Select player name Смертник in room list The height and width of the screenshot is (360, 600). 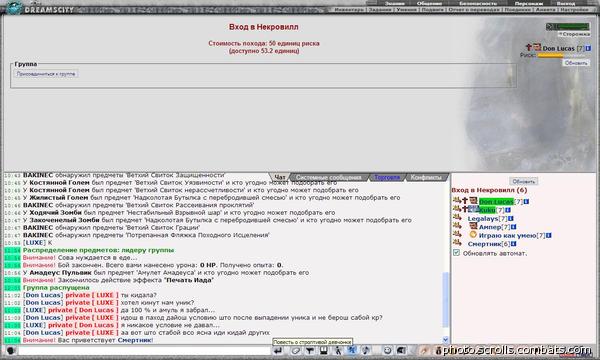click(x=484, y=244)
